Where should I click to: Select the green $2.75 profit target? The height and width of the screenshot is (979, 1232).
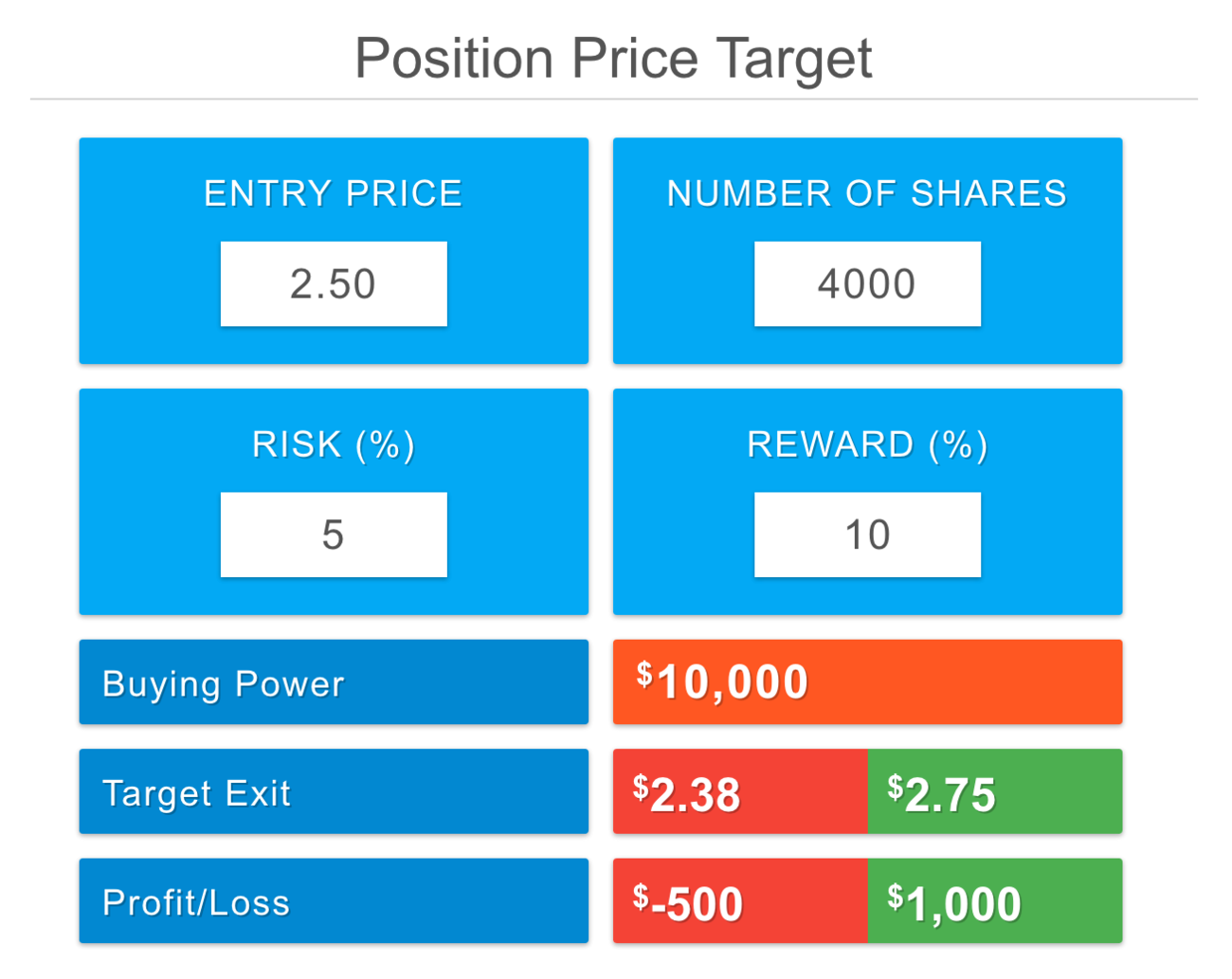click(993, 792)
